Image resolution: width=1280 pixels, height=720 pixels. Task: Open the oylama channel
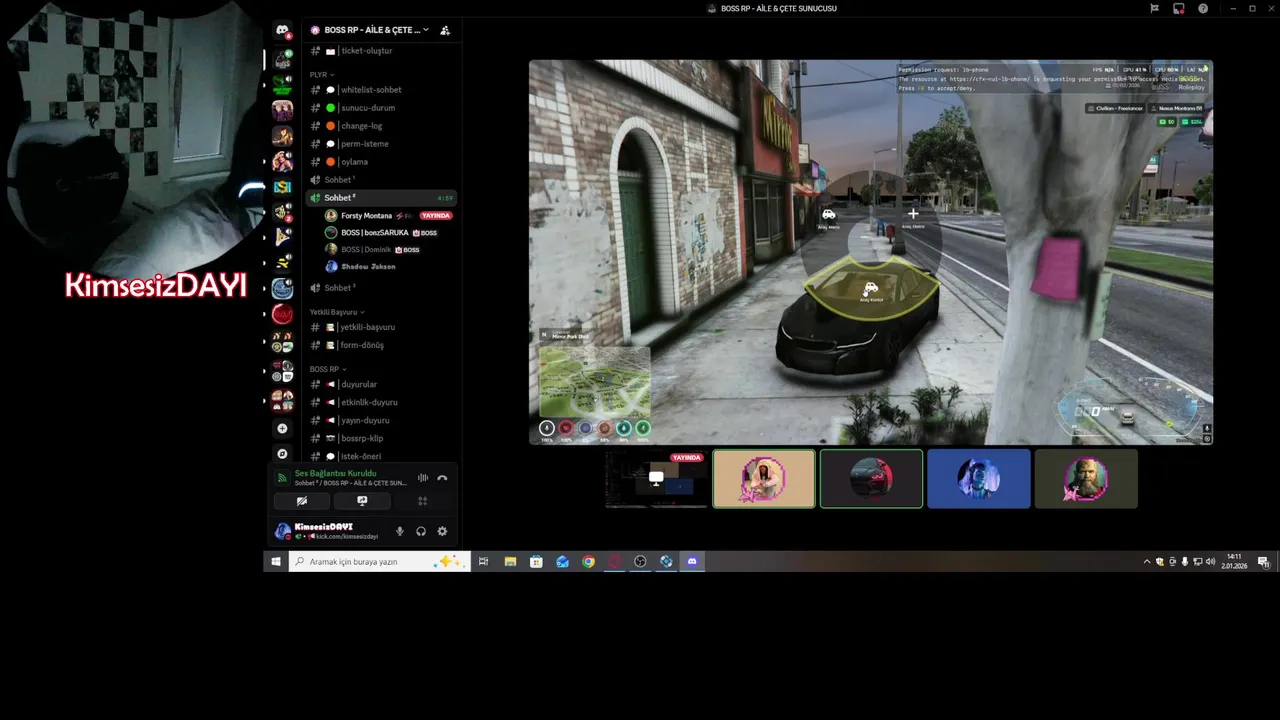(382, 162)
